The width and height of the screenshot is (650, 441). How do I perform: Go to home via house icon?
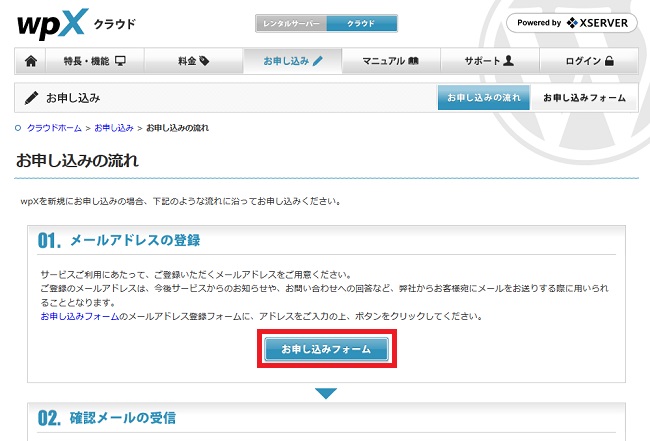coord(31,61)
